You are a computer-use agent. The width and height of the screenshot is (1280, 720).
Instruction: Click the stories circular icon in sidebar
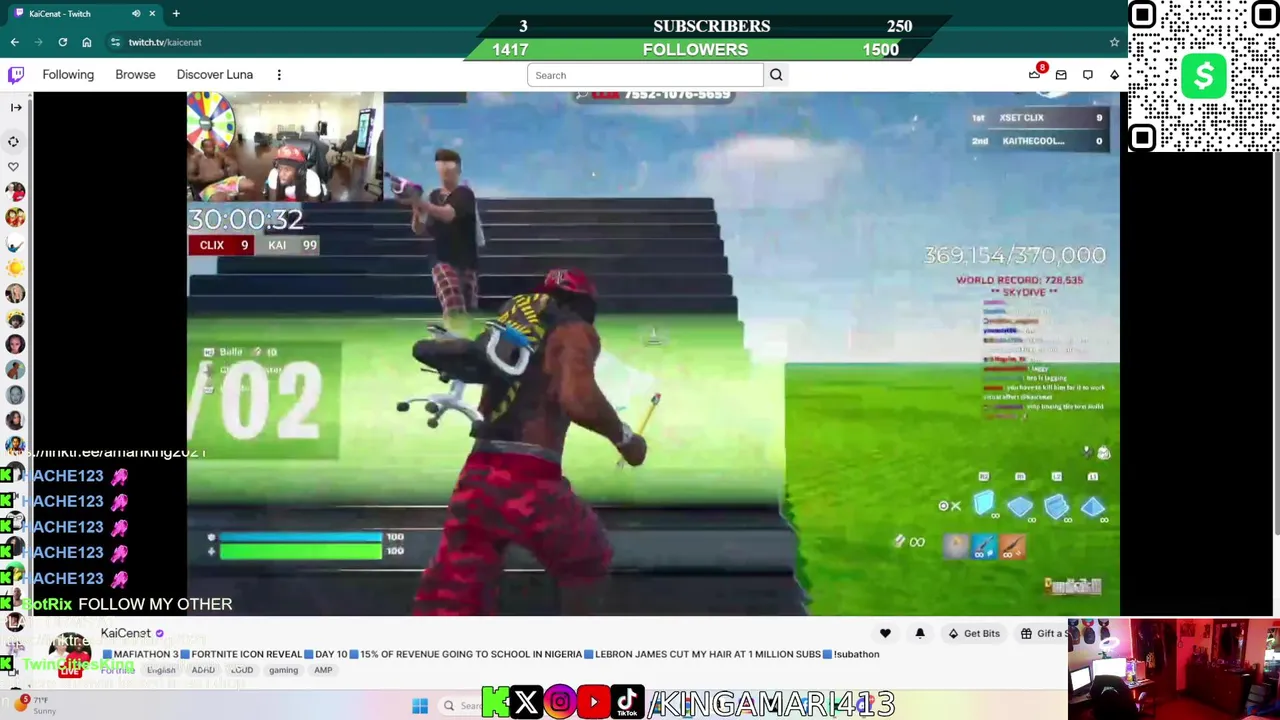click(x=14, y=141)
